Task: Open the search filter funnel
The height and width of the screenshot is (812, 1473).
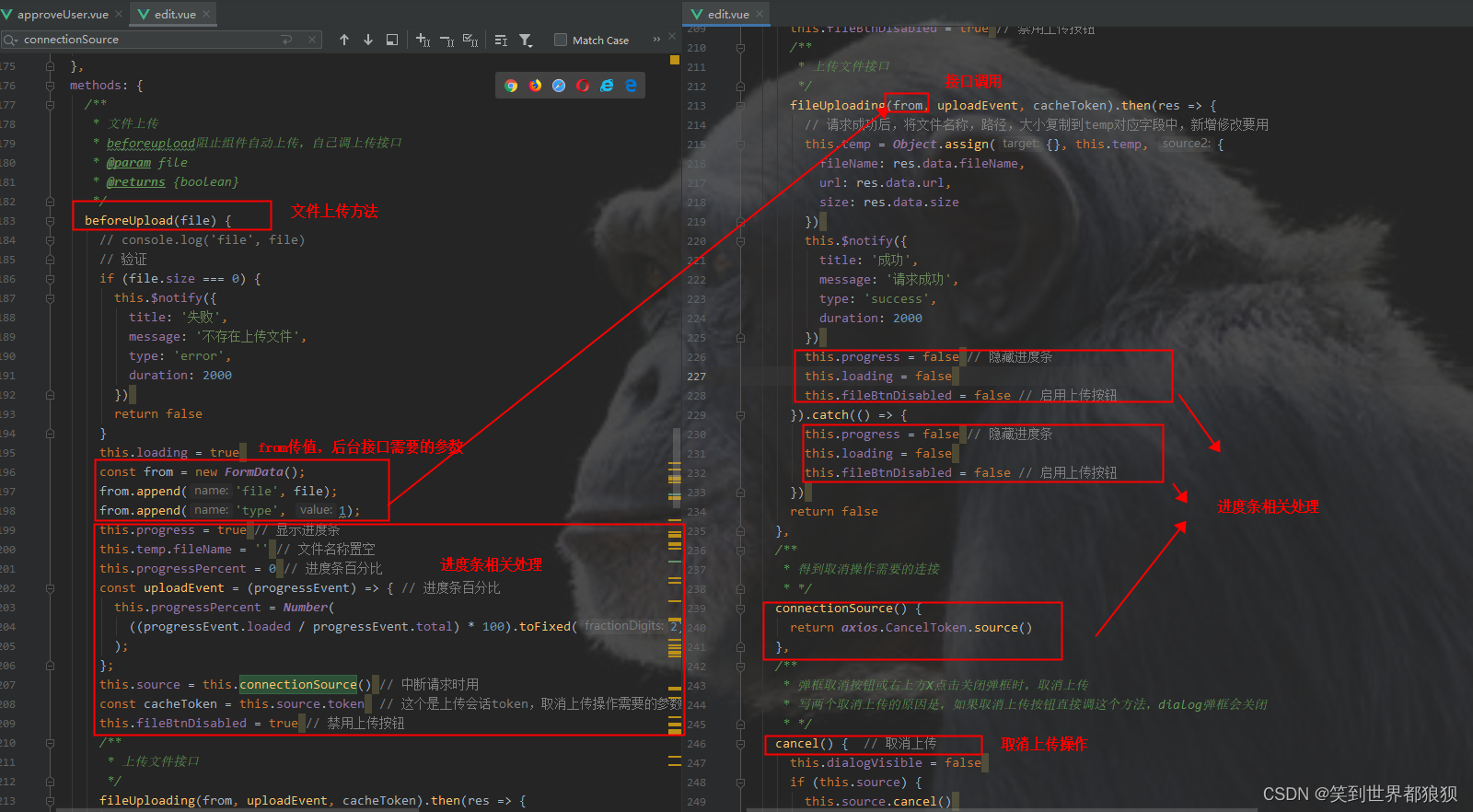Action: (526, 40)
